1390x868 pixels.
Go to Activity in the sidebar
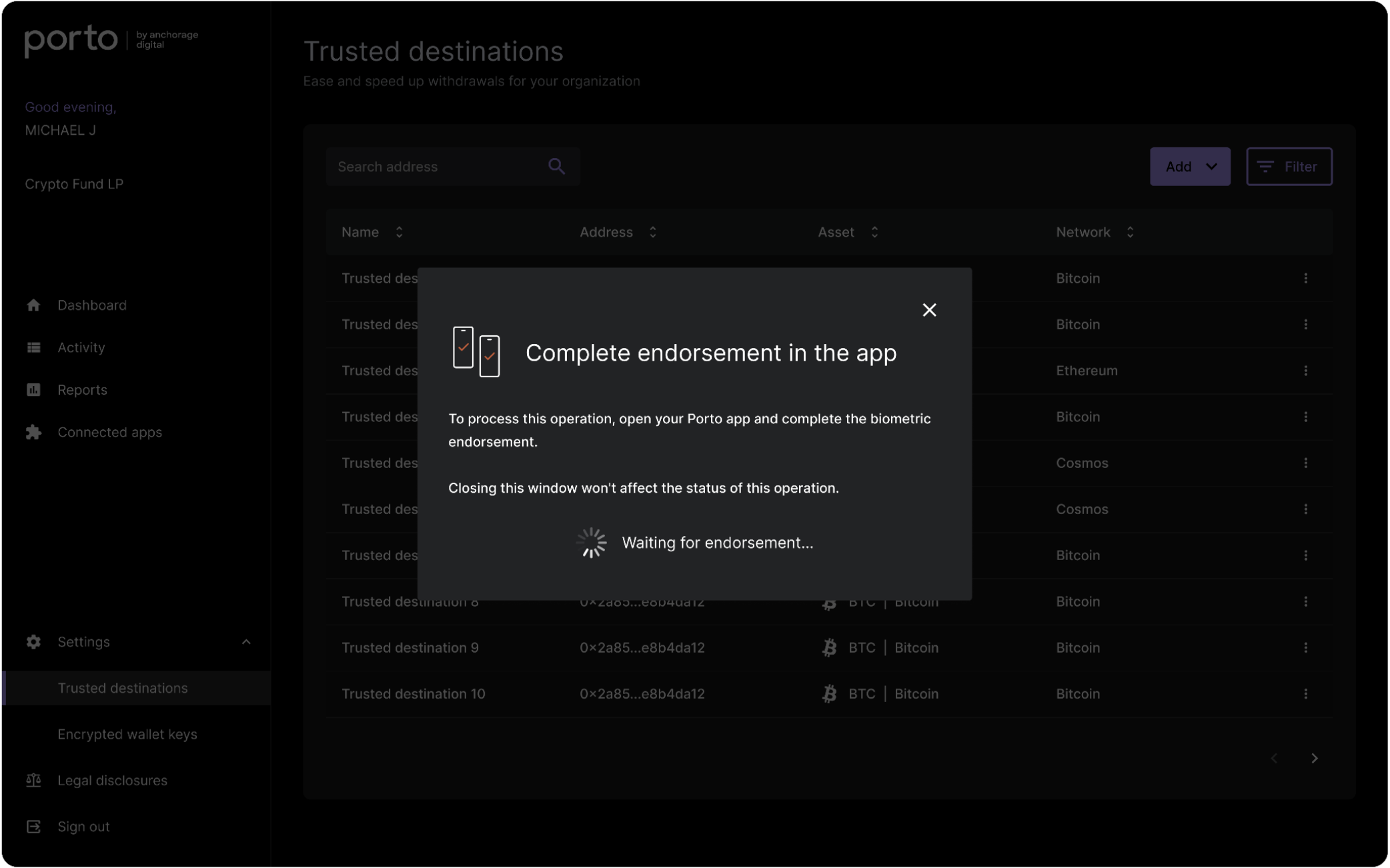point(81,347)
